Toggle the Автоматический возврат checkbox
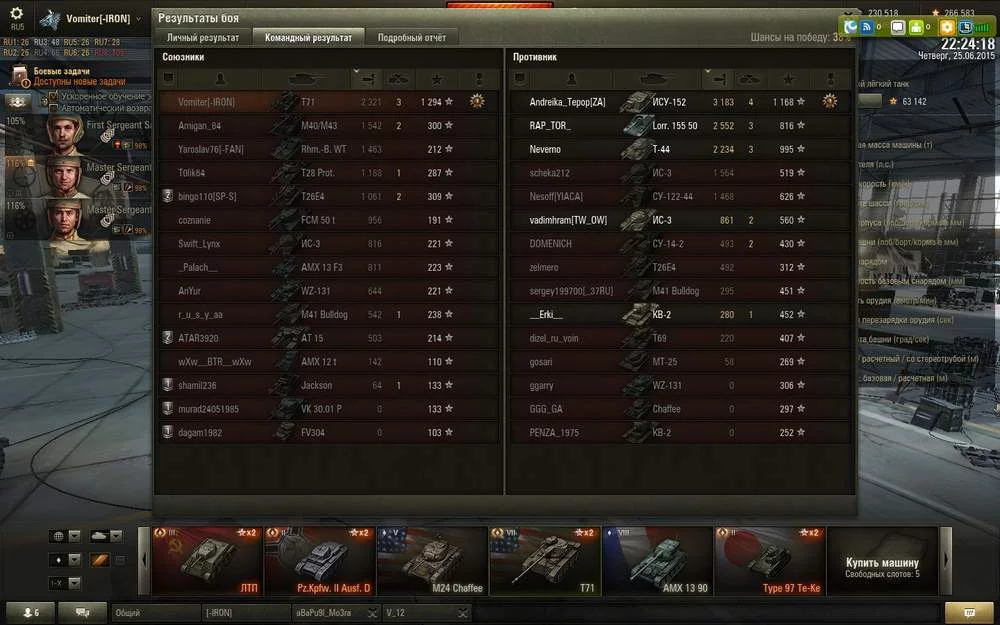1000x625 pixels. [x=54, y=108]
